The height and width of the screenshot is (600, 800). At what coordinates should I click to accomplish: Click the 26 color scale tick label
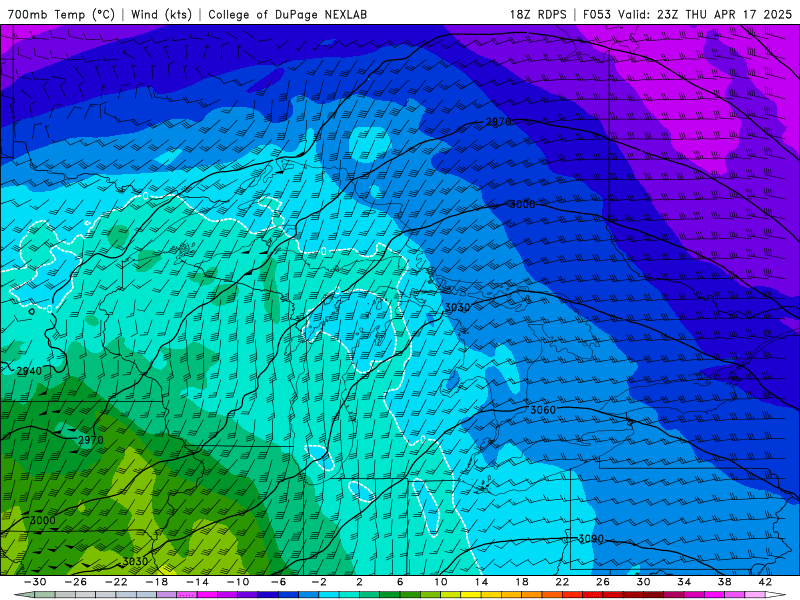[603, 582]
